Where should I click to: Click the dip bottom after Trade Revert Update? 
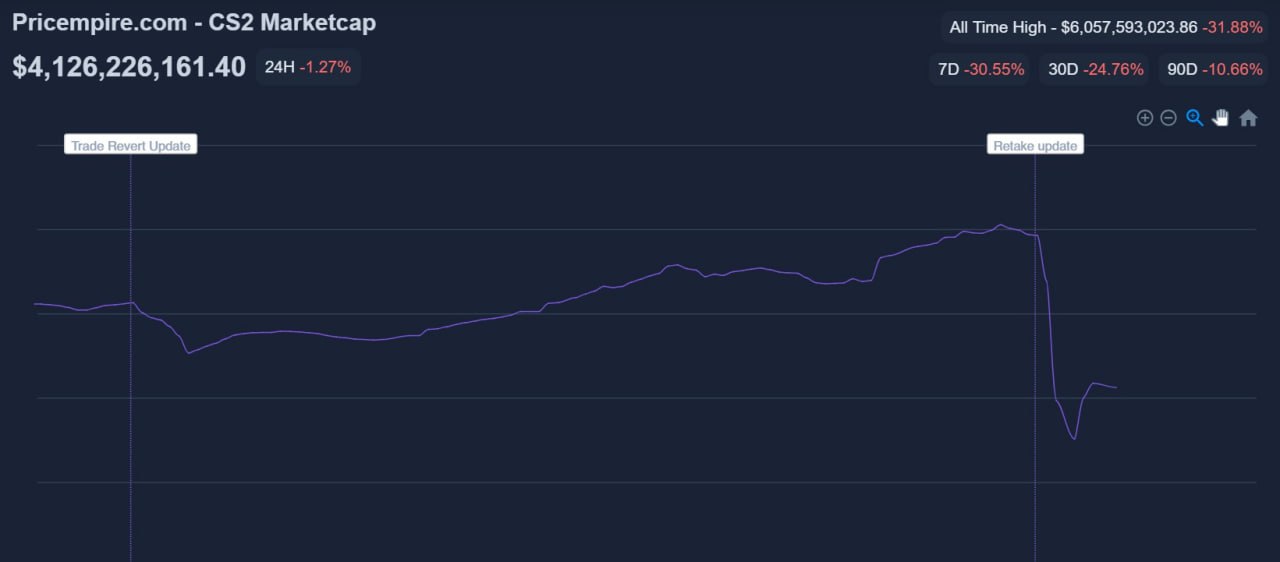188,353
